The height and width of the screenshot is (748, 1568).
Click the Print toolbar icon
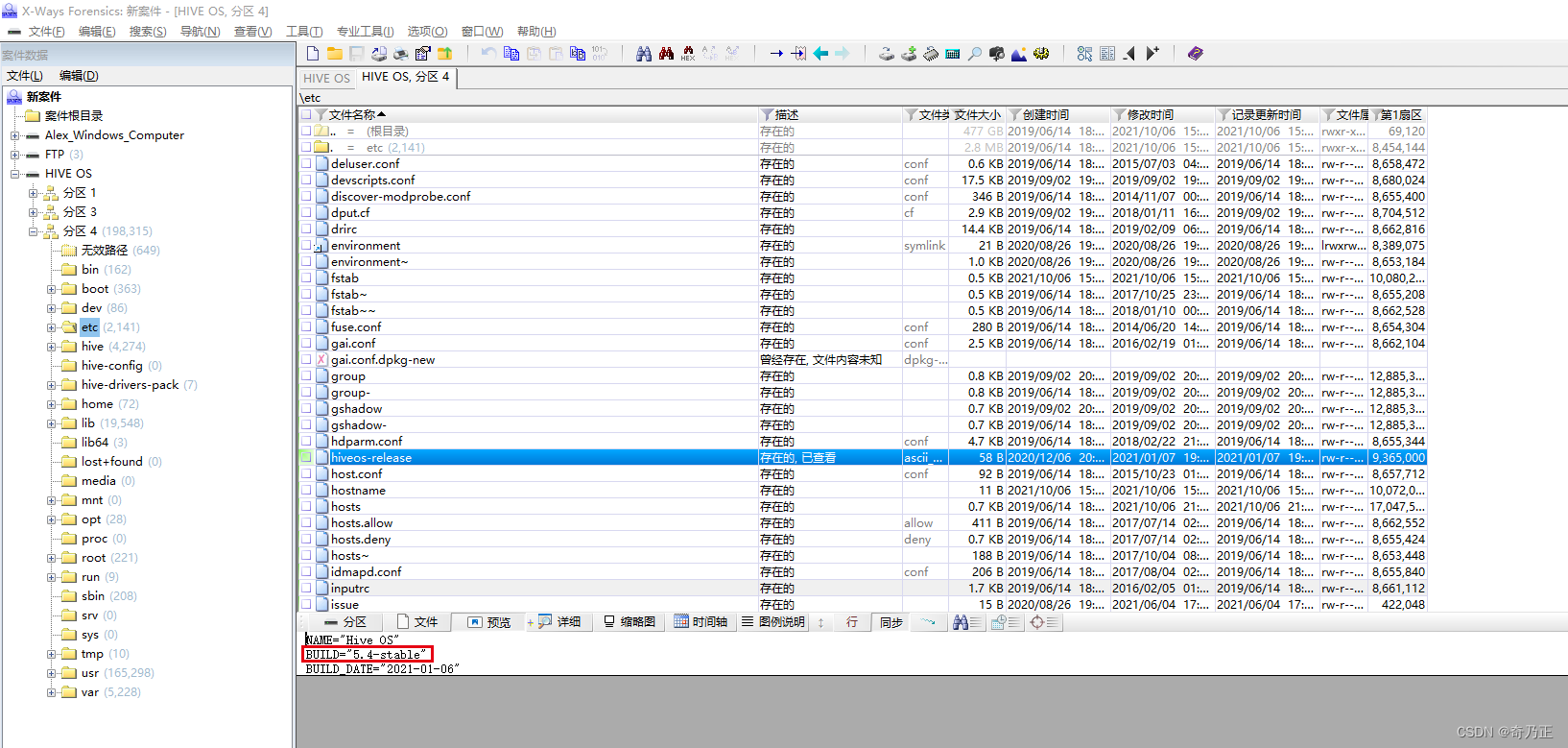(401, 54)
